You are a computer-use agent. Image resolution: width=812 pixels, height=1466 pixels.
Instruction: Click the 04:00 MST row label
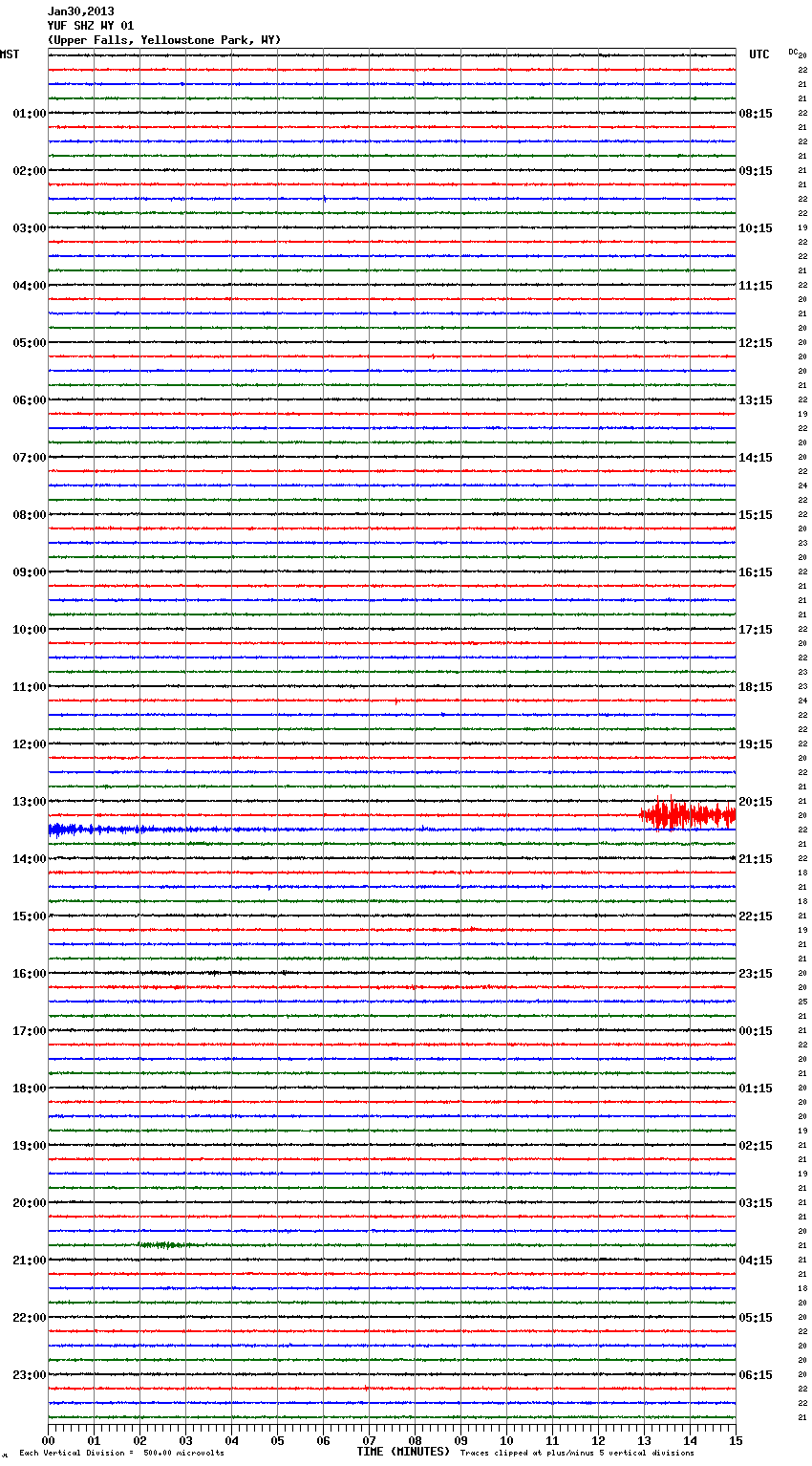click(30, 286)
